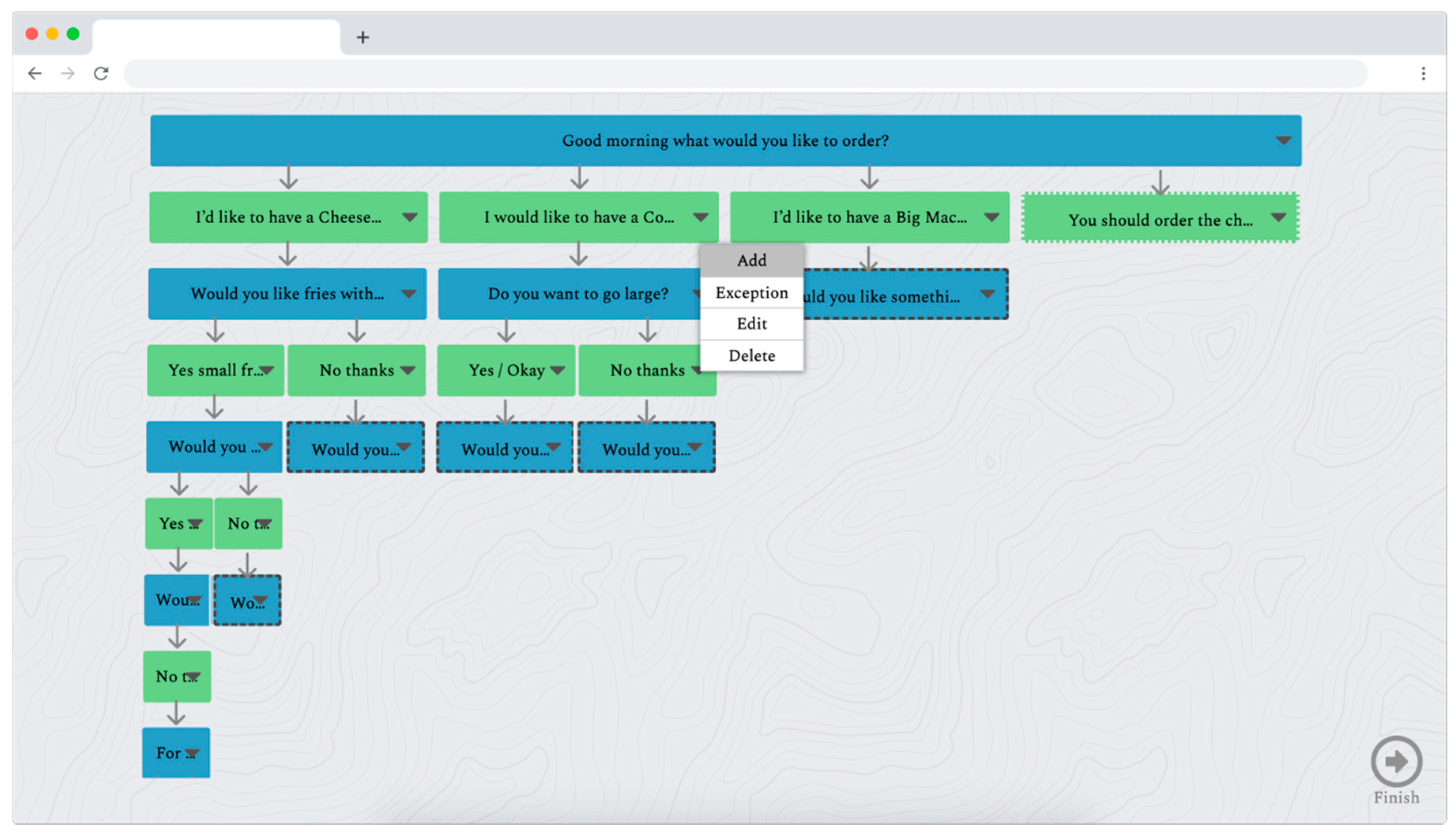1456x837 pixels.
Task: Choose Exception from context menu
Action: pyautogui.click(x=751, y=293)
